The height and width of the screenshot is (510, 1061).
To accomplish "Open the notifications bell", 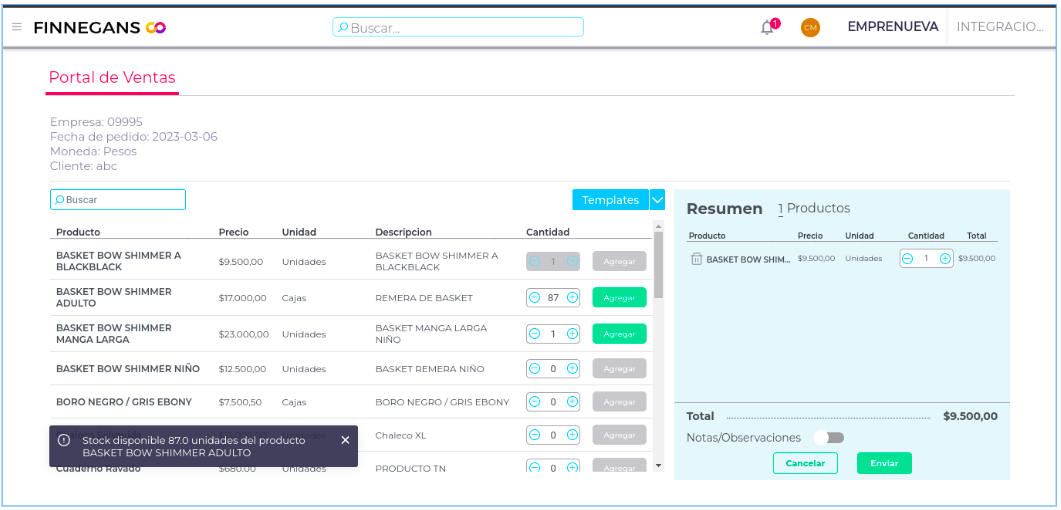I will pyautogui.click(x=767, y=28).
